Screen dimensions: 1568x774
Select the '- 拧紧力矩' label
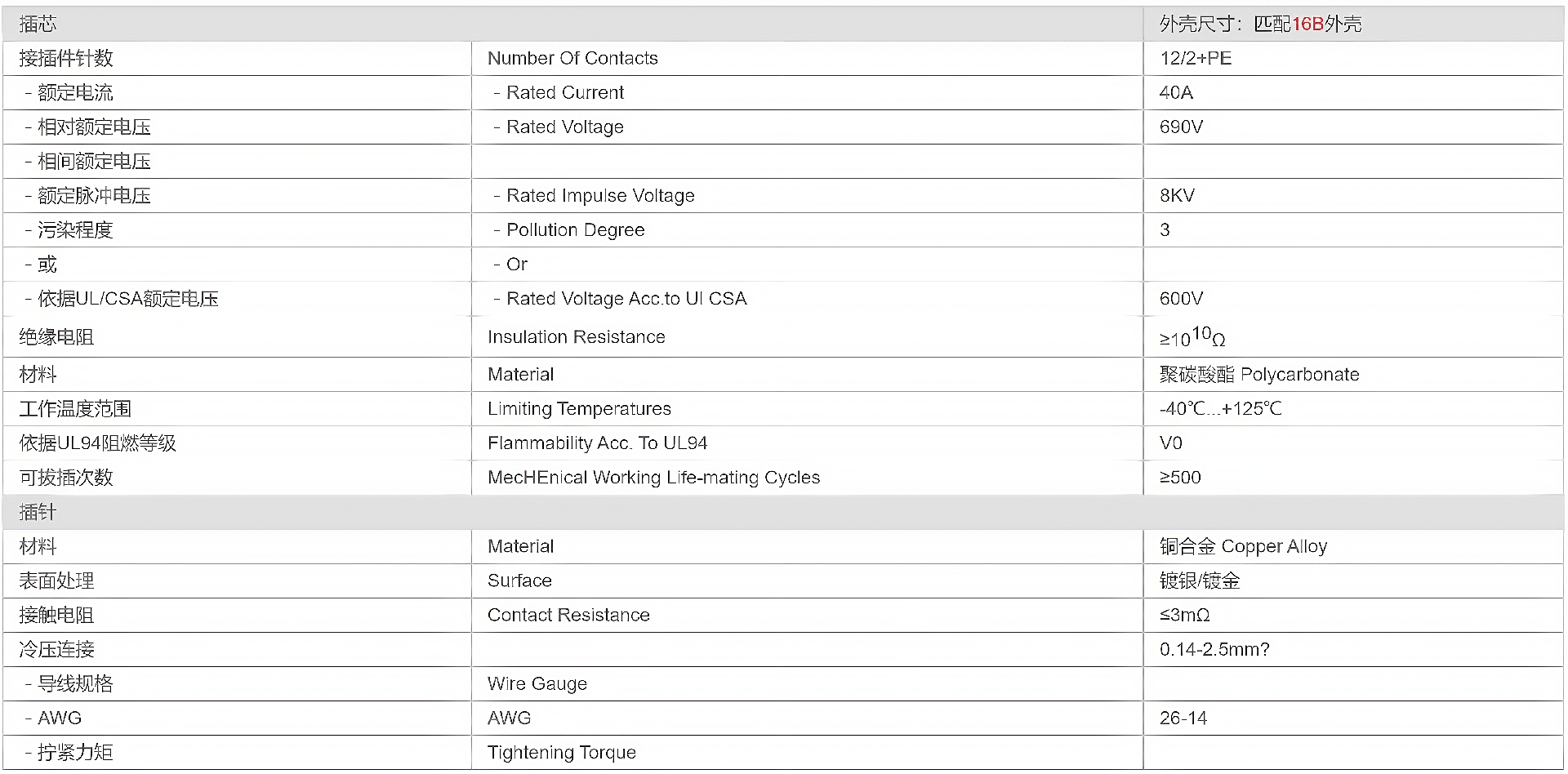point(69,752)
